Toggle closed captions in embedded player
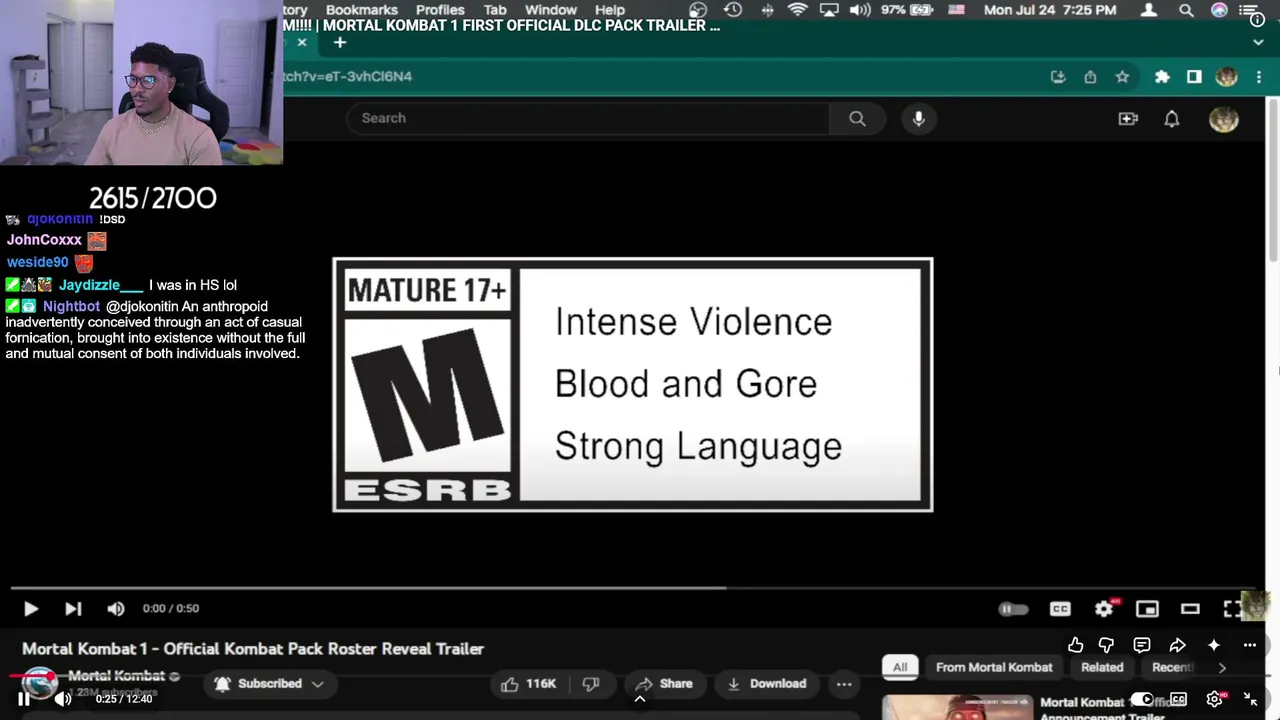Image resolution: width=1280 pixels, height=720 pixels. click(x=1060, y=609)
